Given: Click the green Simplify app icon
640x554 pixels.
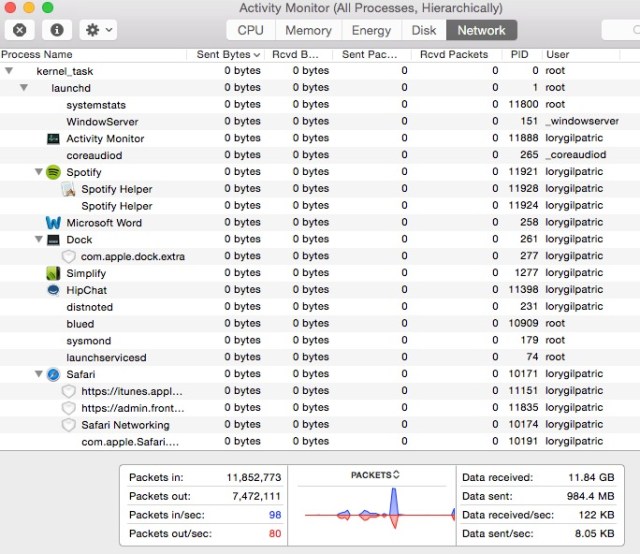Looking at the screenshot, I should tap(53, 273).
